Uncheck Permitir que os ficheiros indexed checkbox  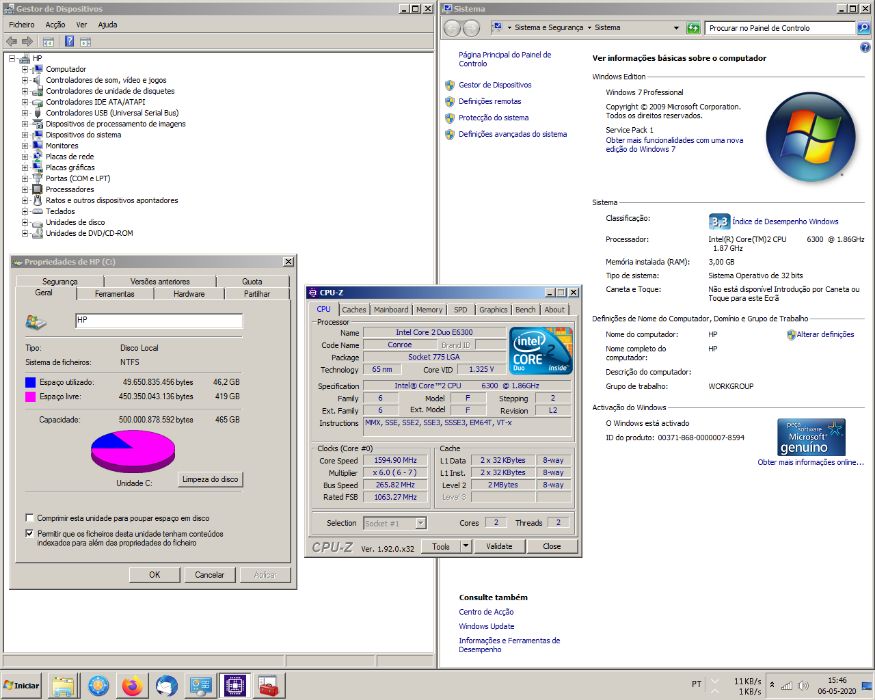[30, 534]
